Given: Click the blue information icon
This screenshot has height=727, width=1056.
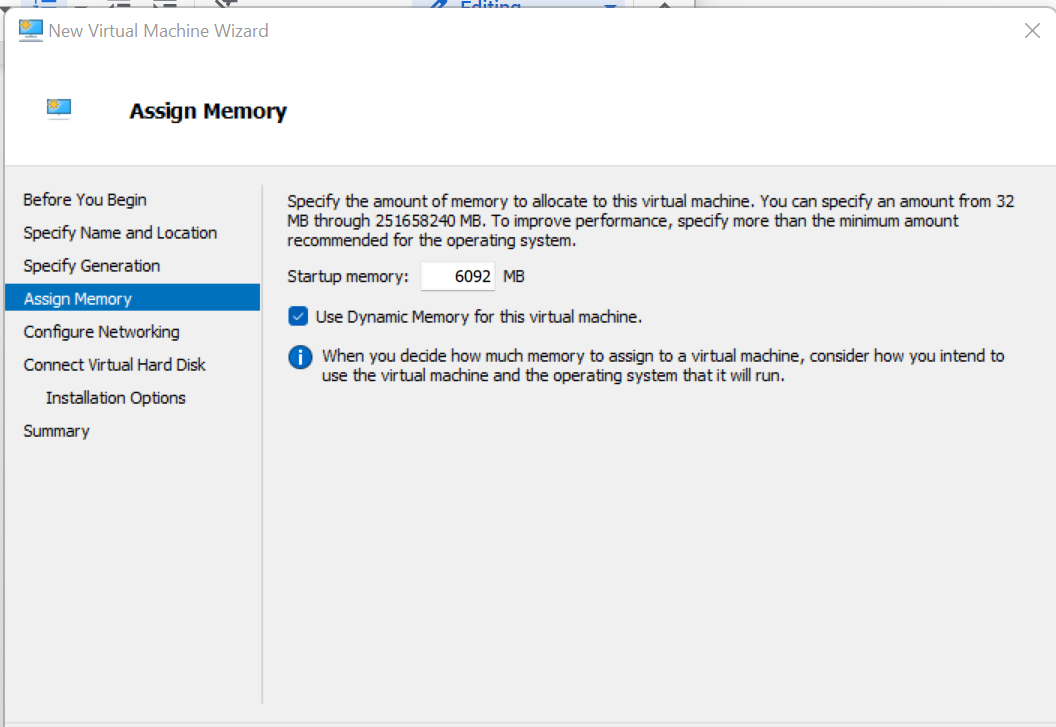Looking at the screenshot, I should pyautogui.click(x=300, y=357).
